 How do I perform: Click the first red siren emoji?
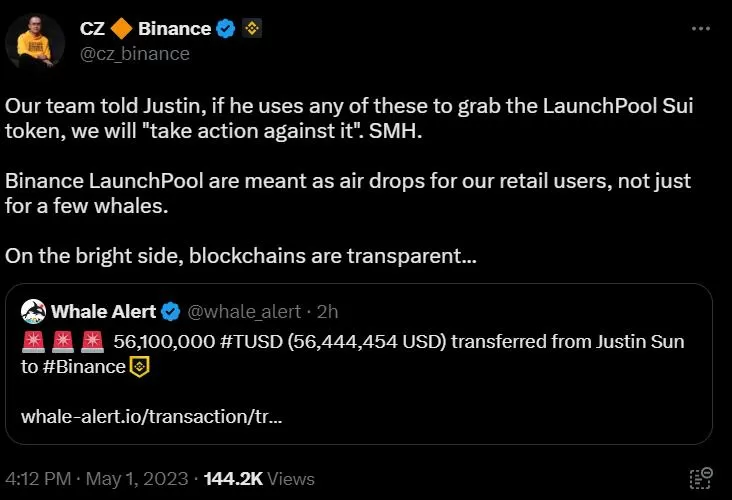(x=32, y=341)
